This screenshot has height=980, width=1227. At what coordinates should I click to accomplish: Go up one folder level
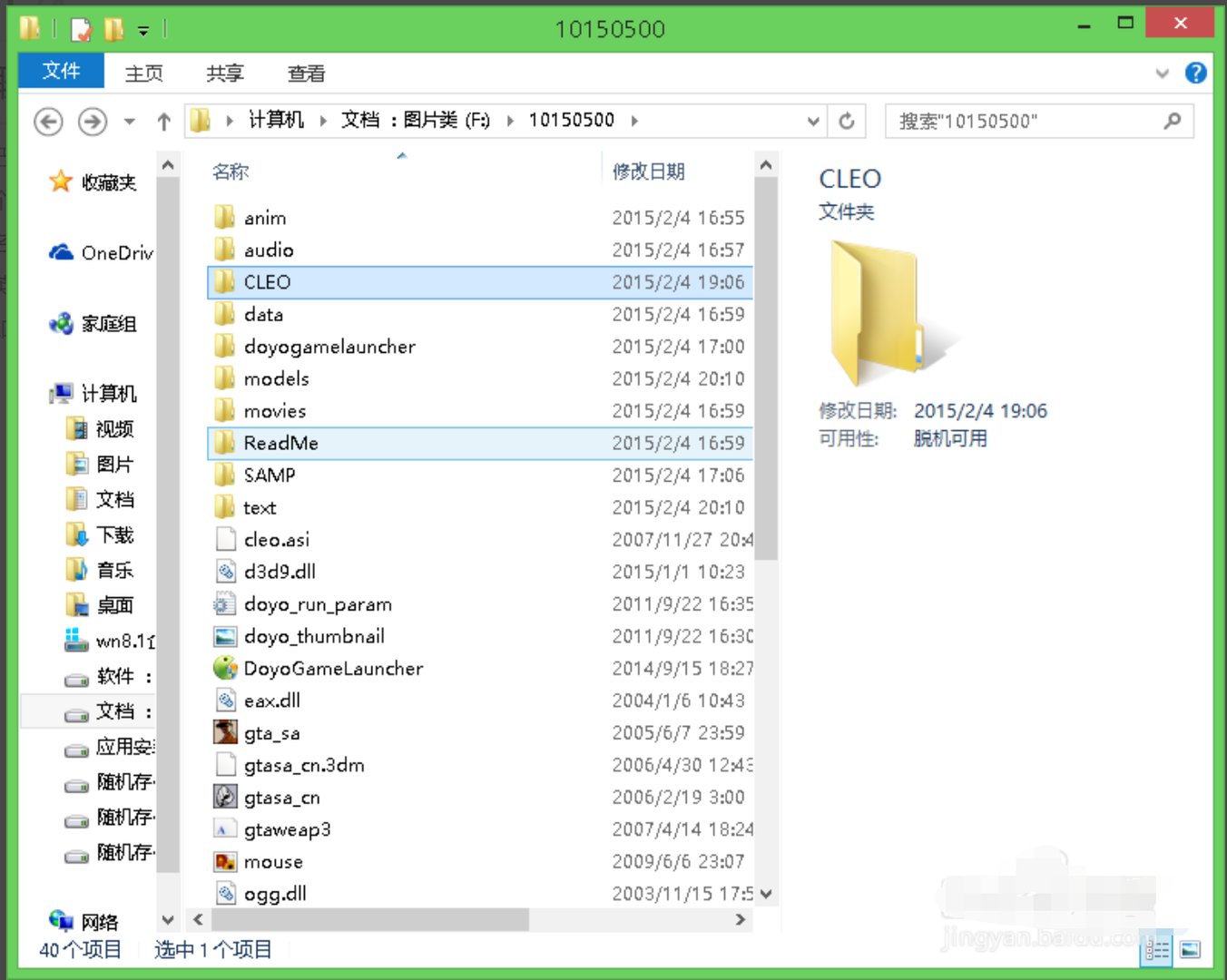pyautogui.click(x=163, y=121)
